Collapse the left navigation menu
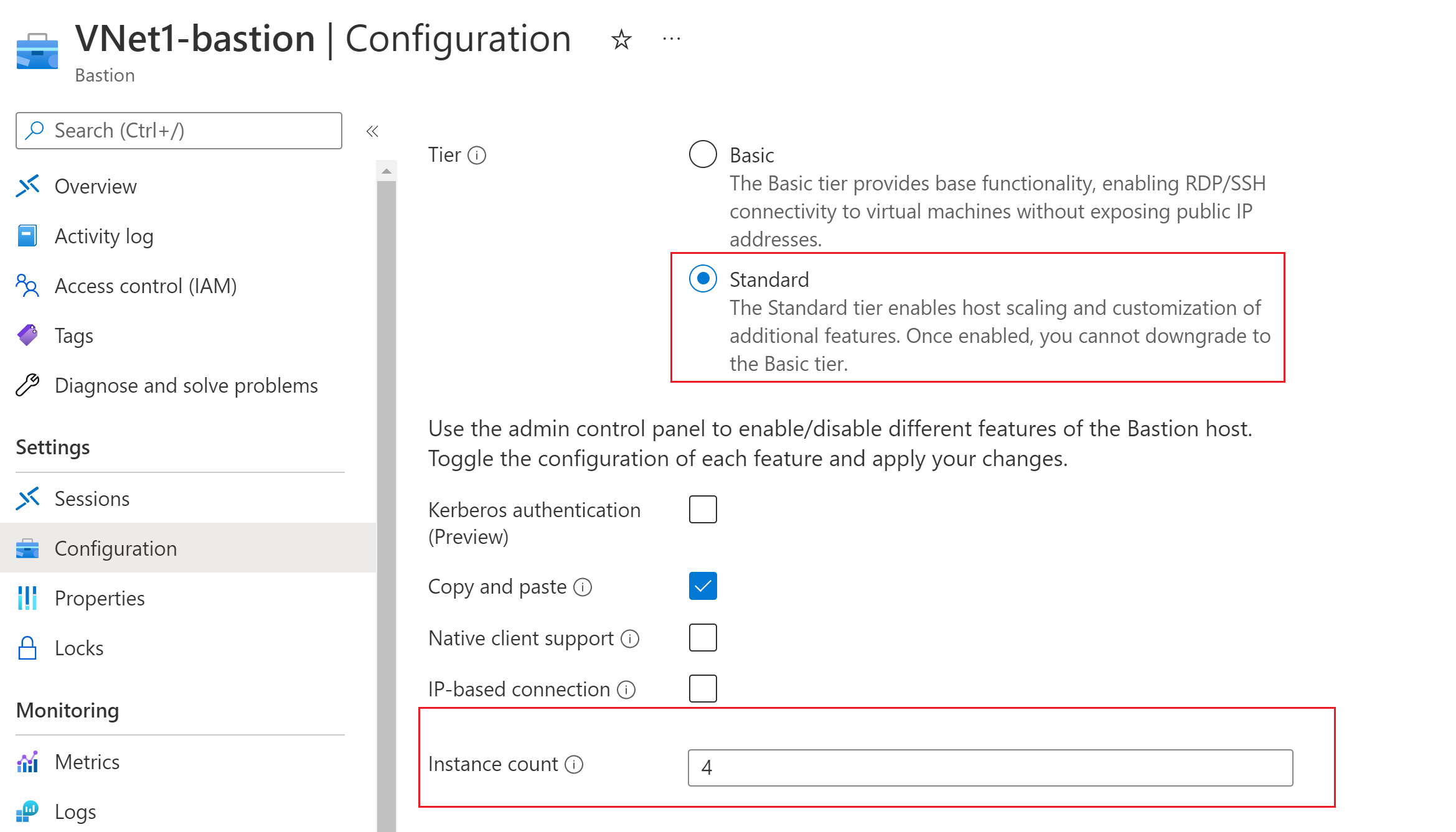The image size is (1456, 832). [x=372, y=131]
